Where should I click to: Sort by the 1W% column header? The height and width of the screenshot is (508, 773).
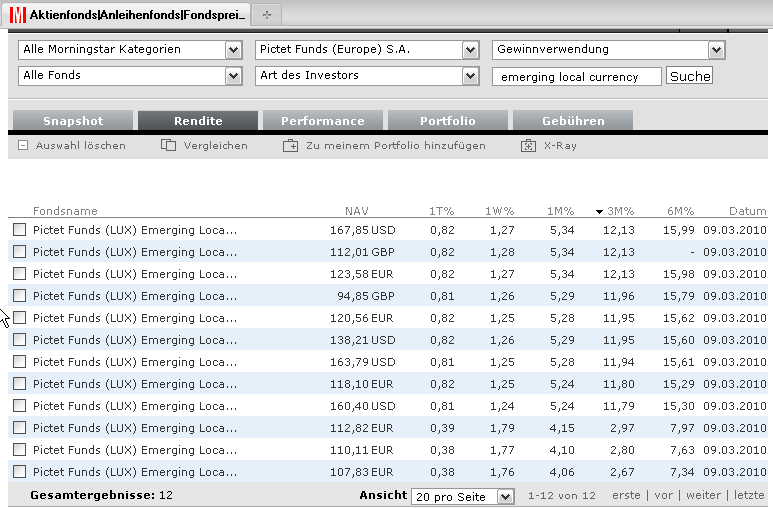499,211
